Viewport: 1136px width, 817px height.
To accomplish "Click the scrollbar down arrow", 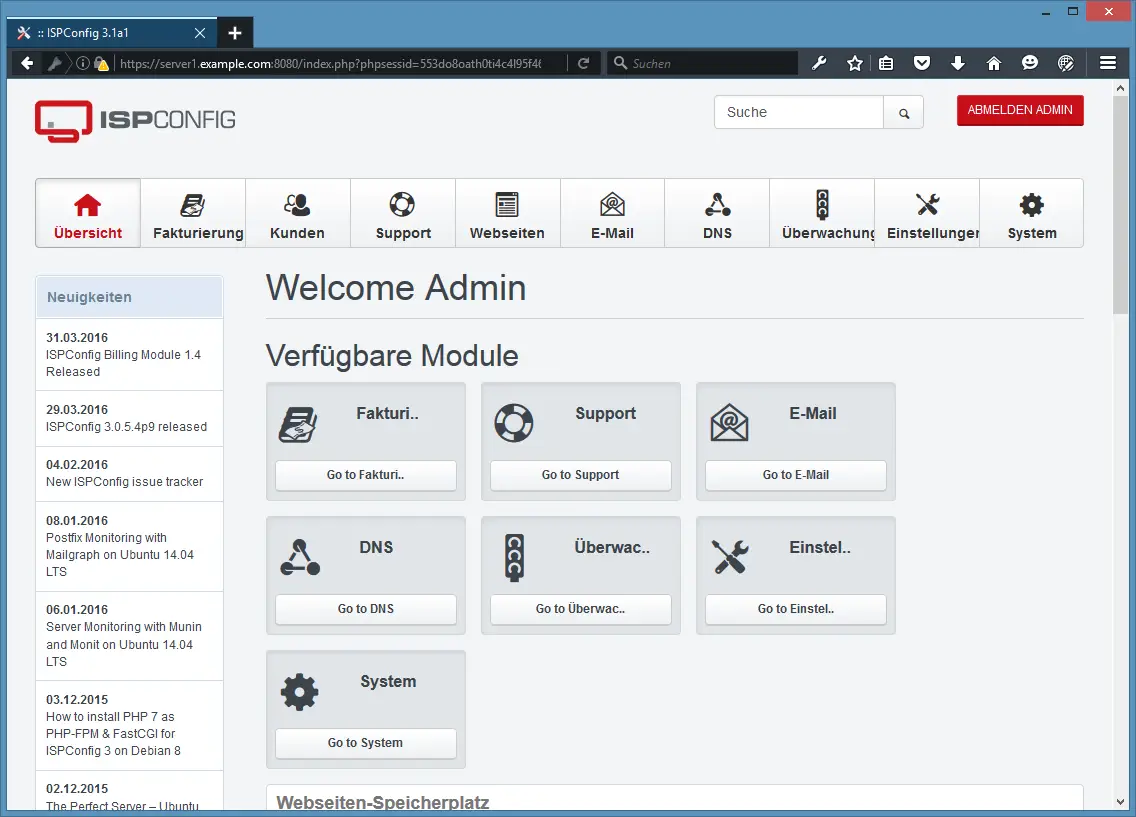I will 1121,802.
